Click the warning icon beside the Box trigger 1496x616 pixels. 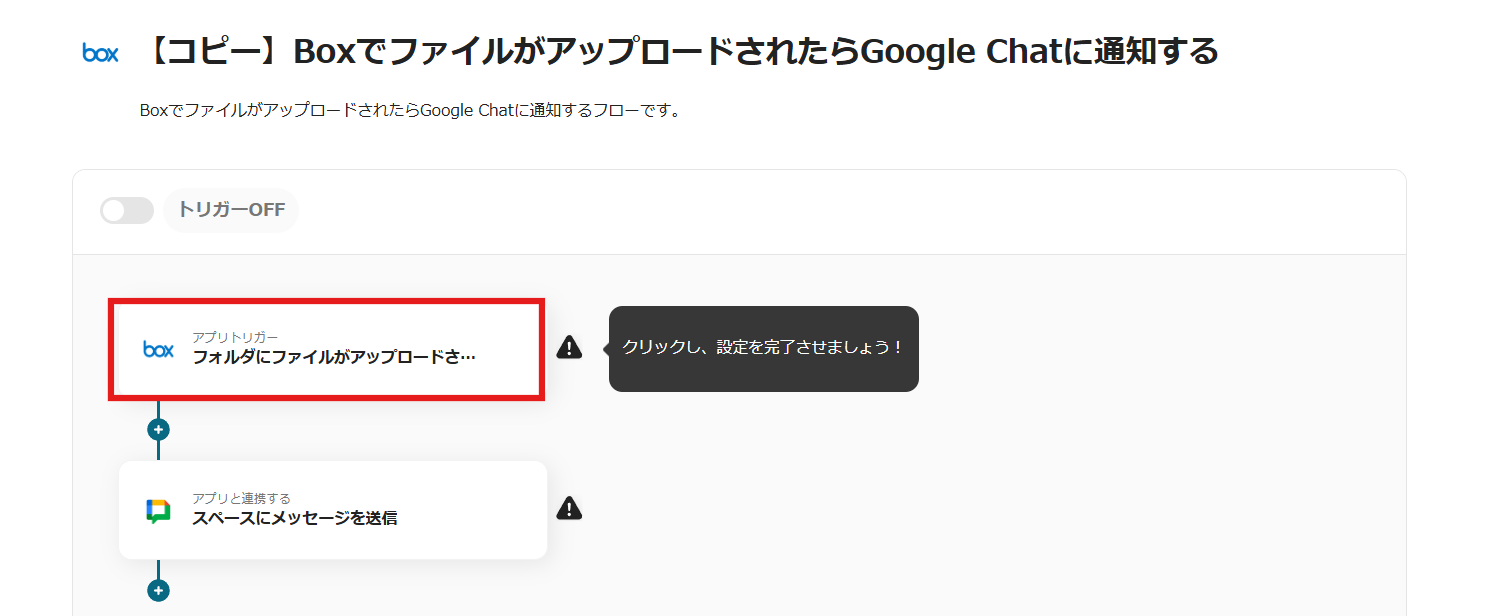(569, 347)
